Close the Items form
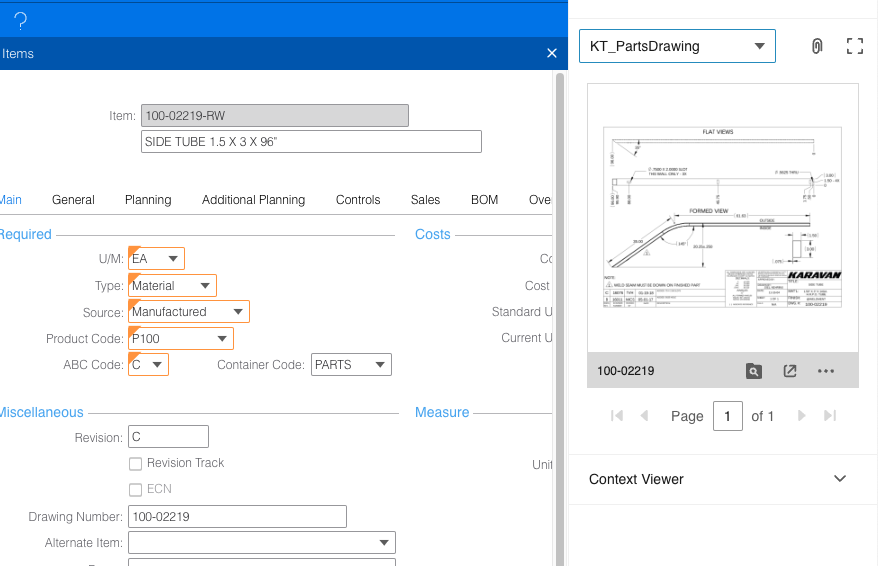The image size is (878, 566). pos(552,53)
